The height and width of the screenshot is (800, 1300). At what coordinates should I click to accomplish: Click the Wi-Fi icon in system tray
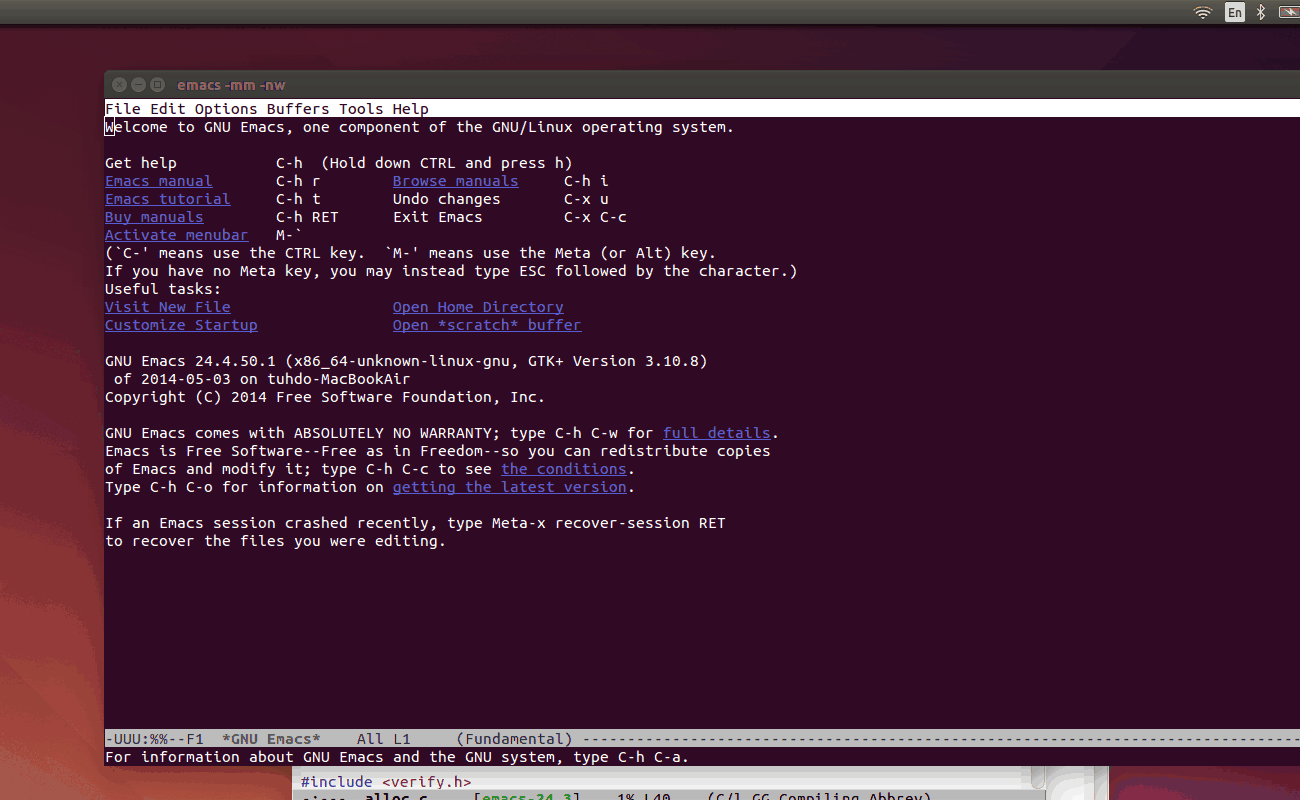pyautogui.click(x=1203, y=12)
